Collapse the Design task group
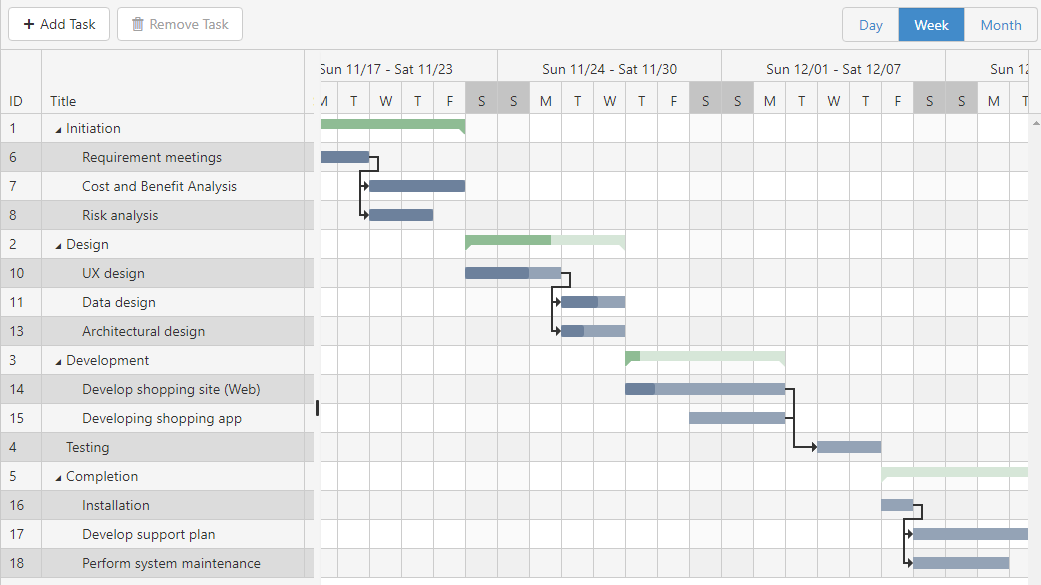The image size is (1041, 585). click(58, 246)
